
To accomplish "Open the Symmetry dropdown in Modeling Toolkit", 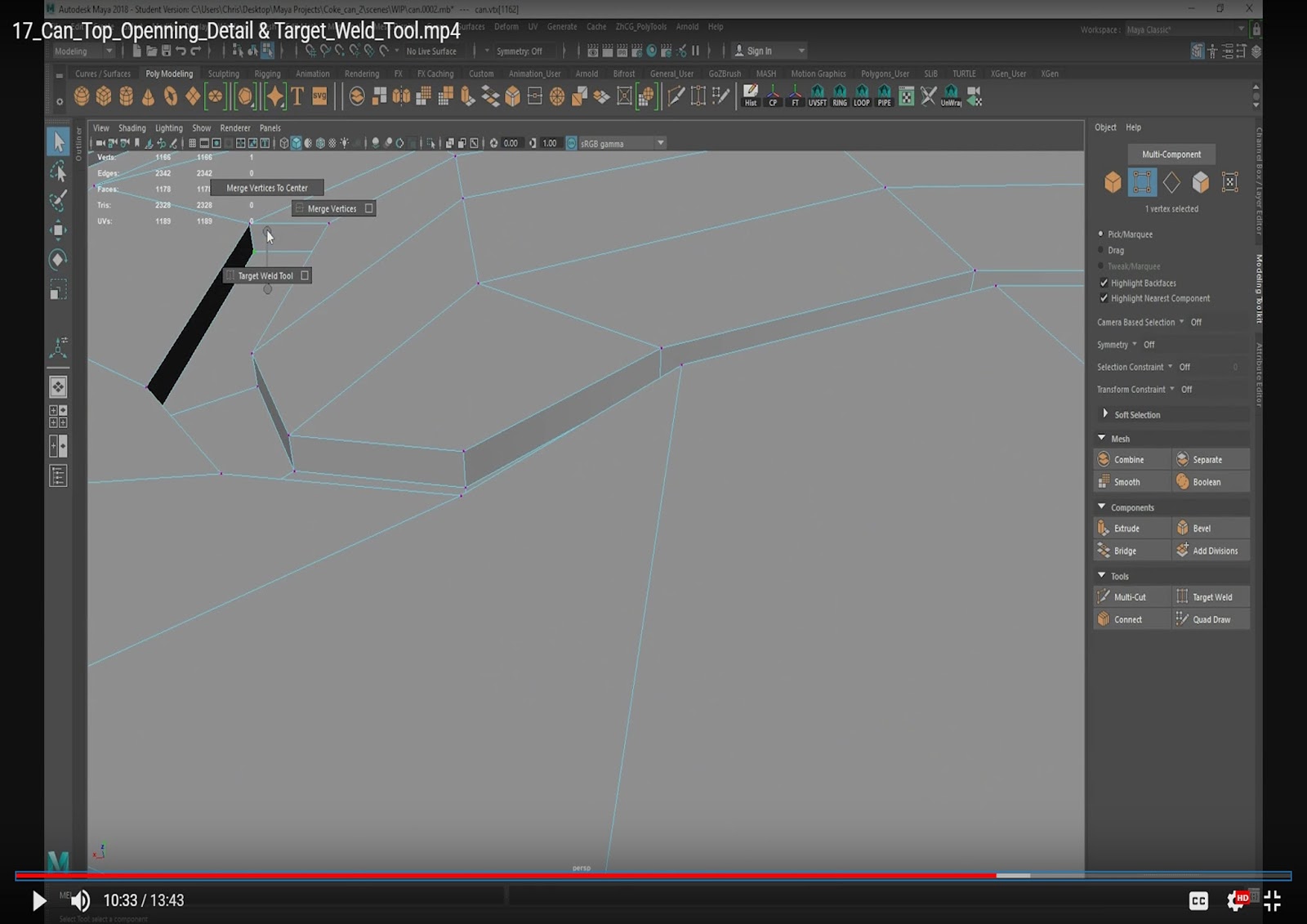I will pyautogui.click(x=1135, y=344).
